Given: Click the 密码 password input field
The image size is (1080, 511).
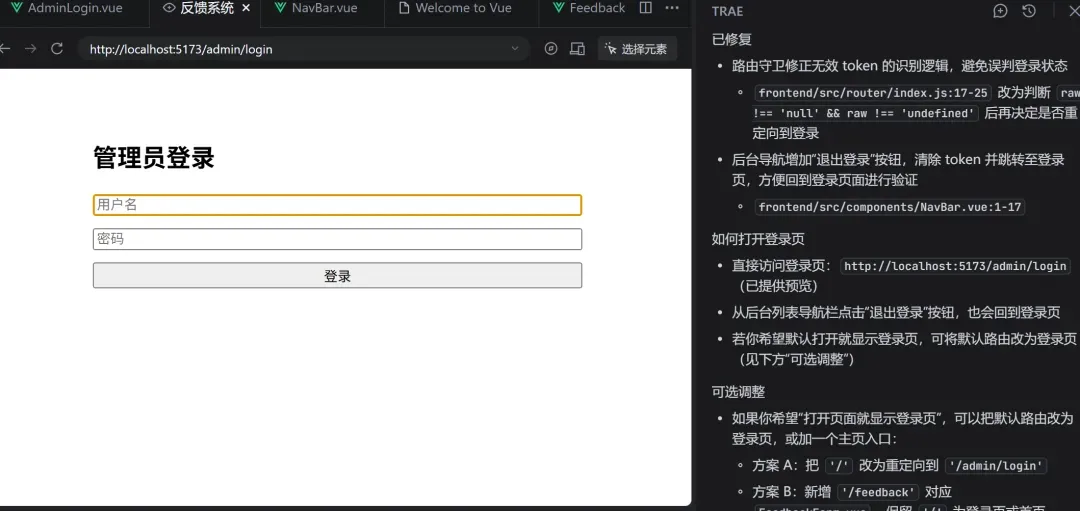Looking at the screenshot, I should (x=337, y=239).
